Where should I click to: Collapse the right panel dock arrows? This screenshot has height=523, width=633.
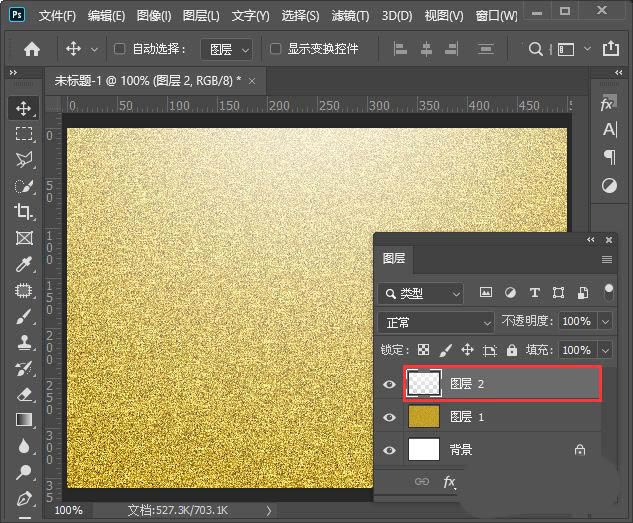coord(618,73)
